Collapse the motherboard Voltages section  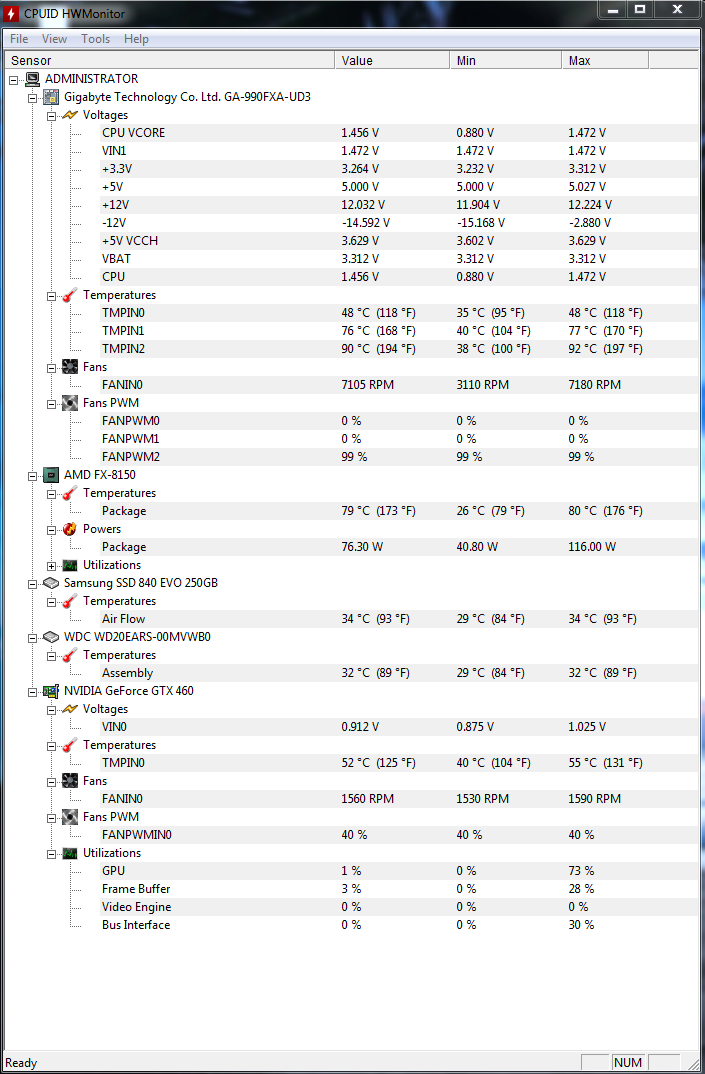click(51, 116)
